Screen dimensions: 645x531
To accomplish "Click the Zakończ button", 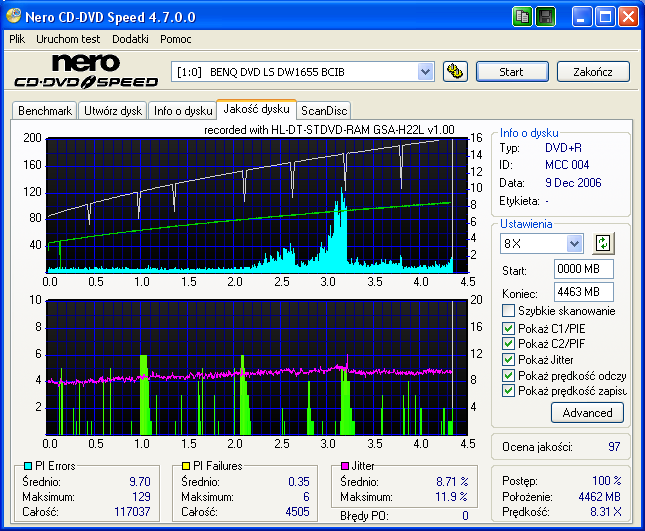I will [593, 72].
